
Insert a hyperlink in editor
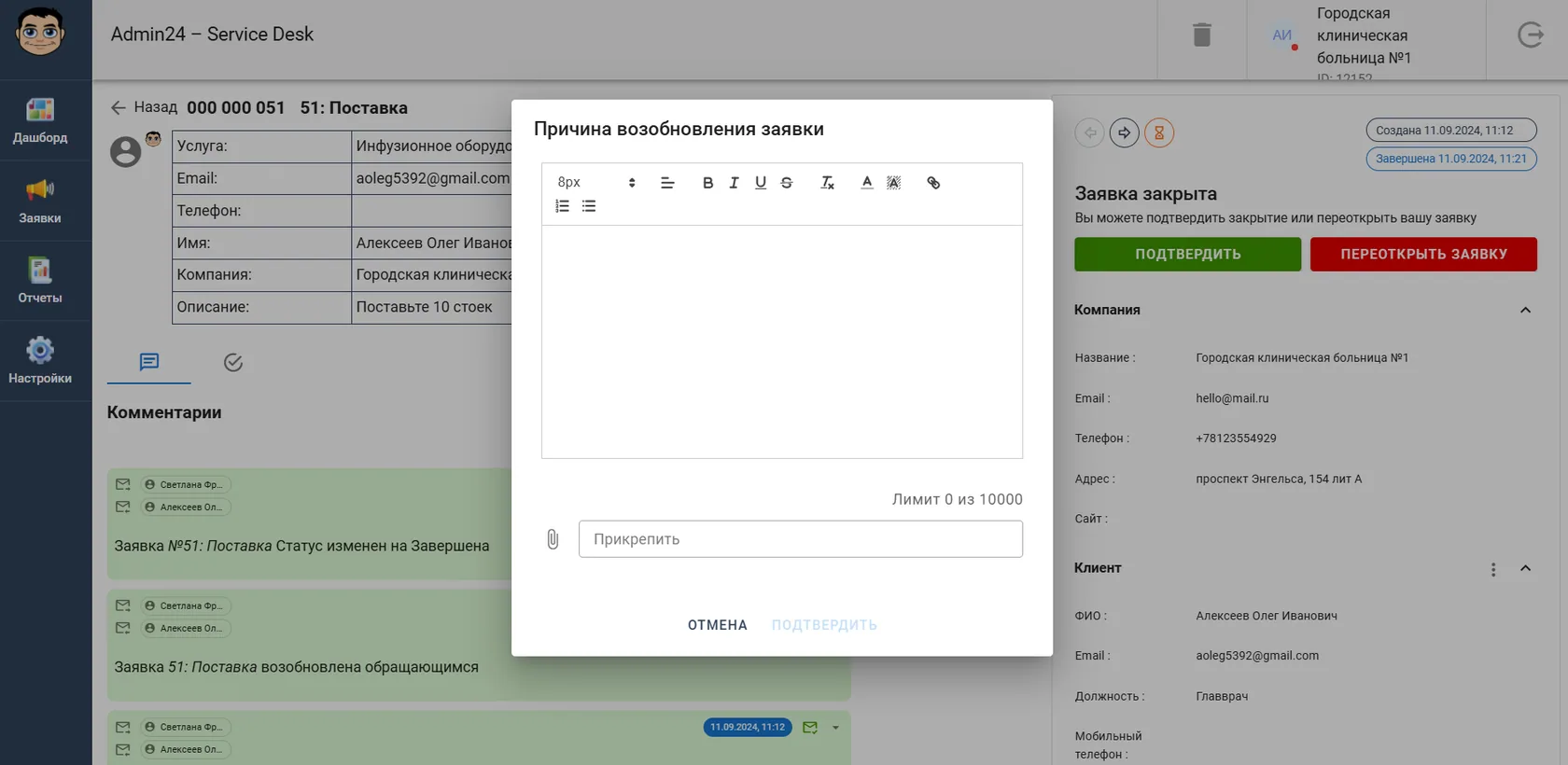(933, 183)
